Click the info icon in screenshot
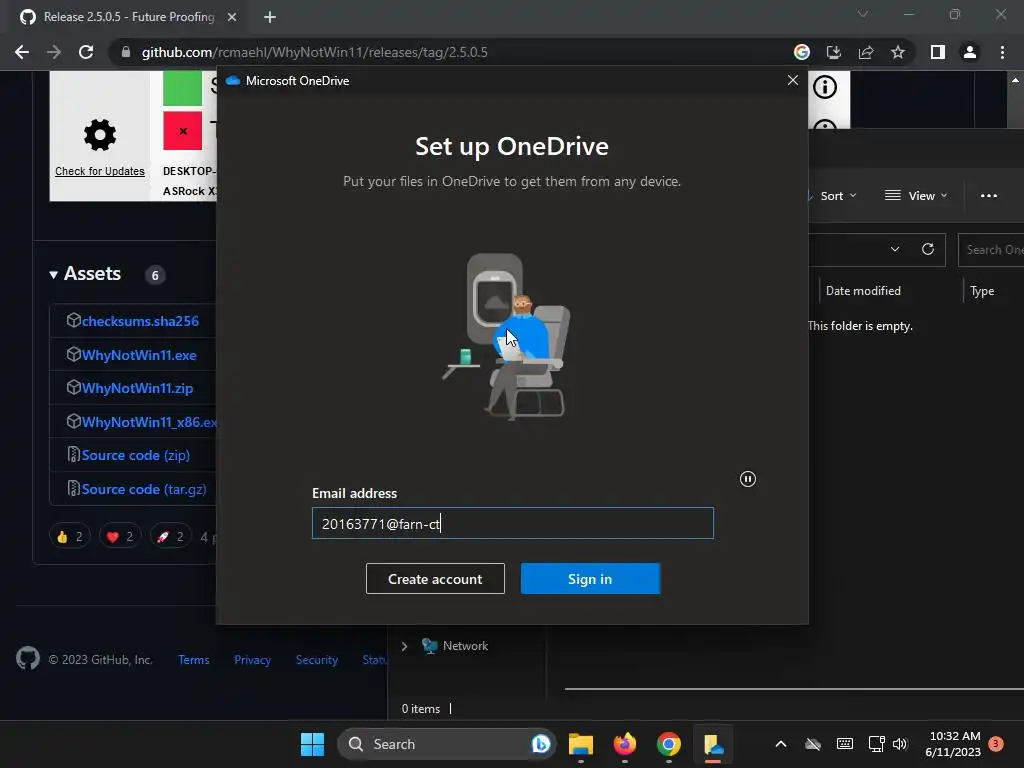Viewport: 1024px width, 768px height. (x=825, y=87)
